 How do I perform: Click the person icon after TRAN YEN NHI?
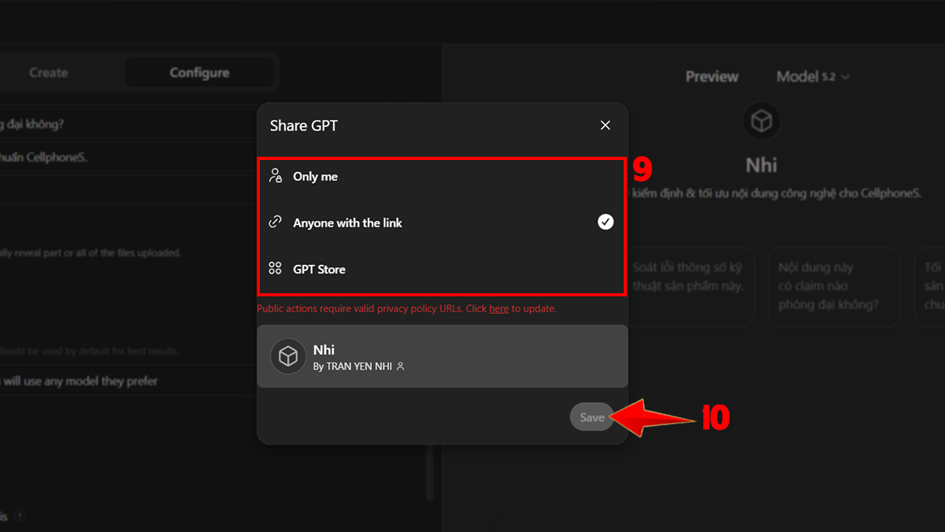[x=400, y=367]
